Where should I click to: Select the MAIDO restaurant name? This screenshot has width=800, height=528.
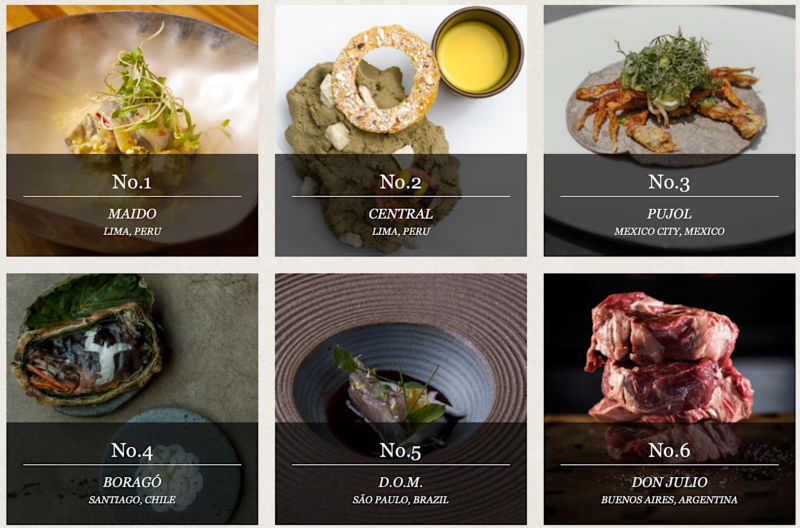(132, 214)
